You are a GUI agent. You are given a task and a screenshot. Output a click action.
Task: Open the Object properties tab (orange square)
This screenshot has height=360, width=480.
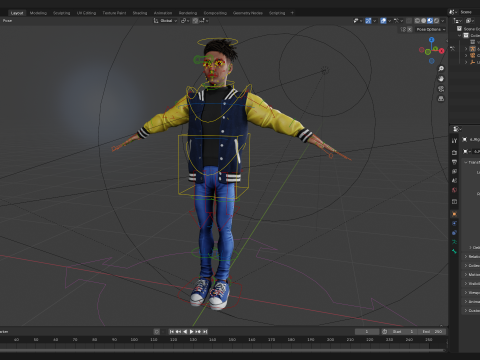(x=454, y=214)
